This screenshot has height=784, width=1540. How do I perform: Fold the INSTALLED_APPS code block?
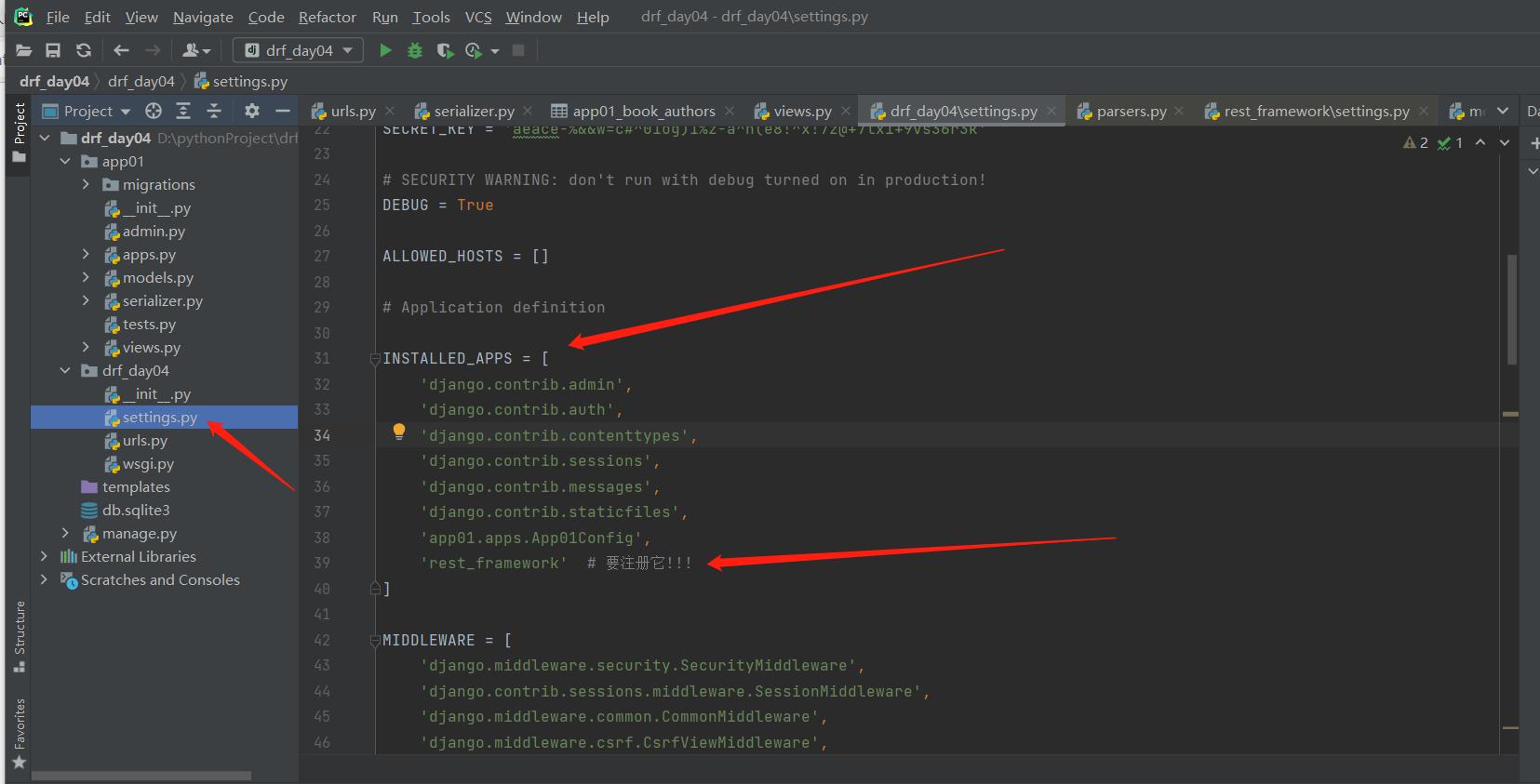(x=375, y=359)
